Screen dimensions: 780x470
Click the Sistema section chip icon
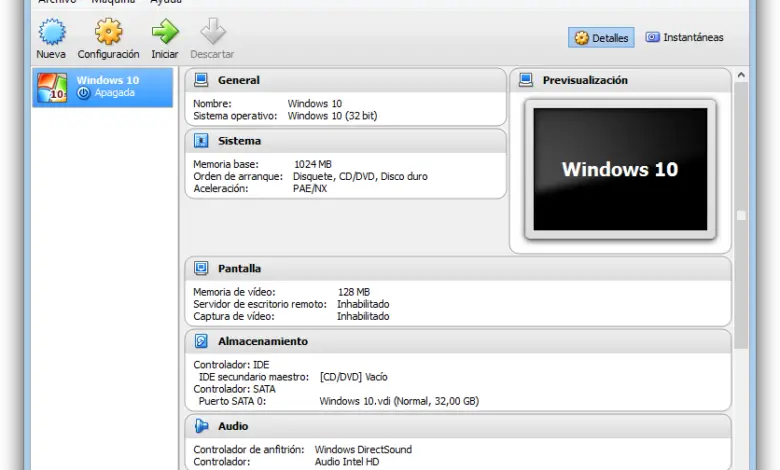pos(201,141)
